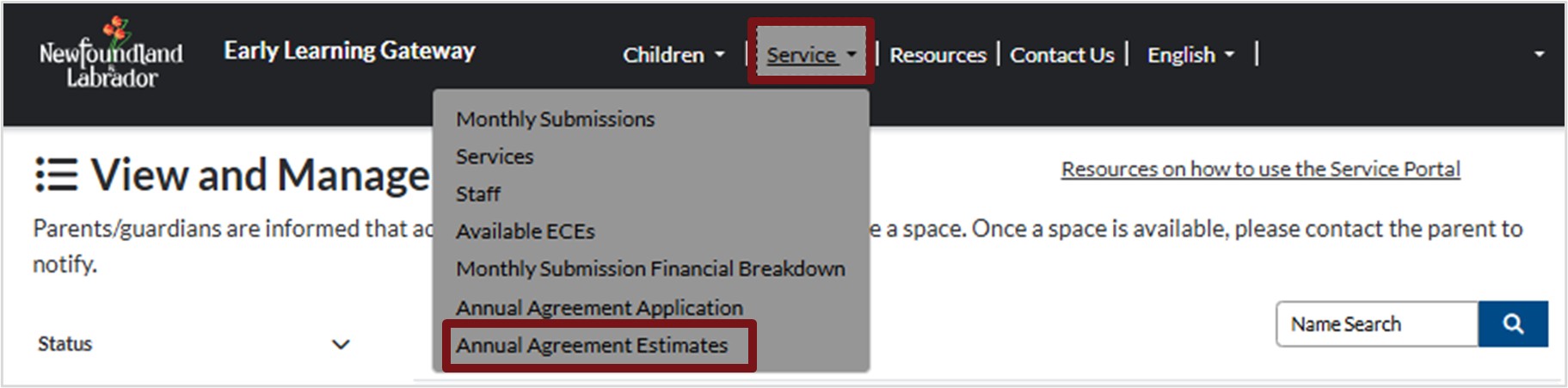This screenshot has width=1568, height=388.
Task: Open Annual Agreement Application
Action: click(599, 308)
